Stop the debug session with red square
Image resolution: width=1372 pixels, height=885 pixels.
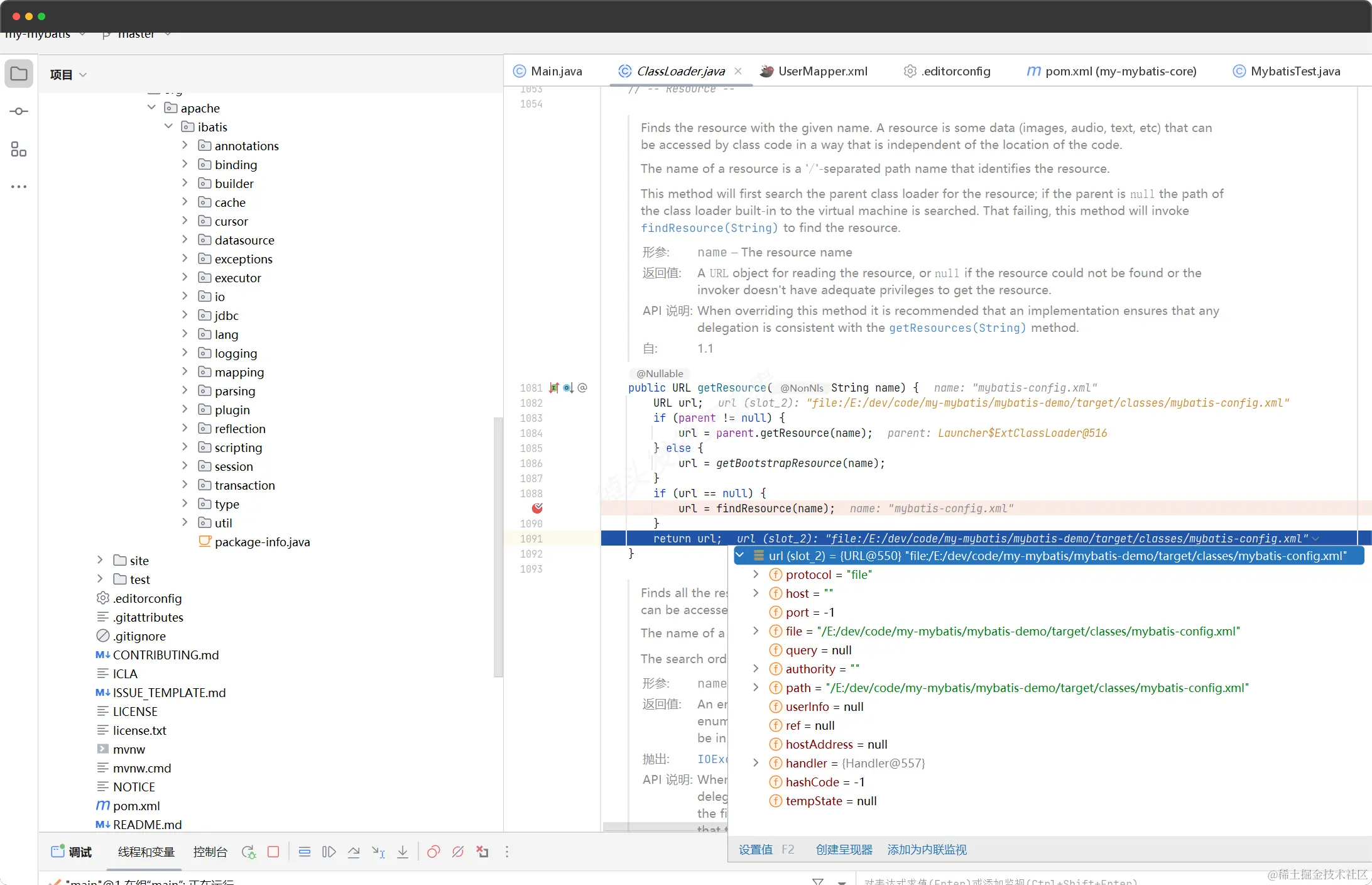273,852
